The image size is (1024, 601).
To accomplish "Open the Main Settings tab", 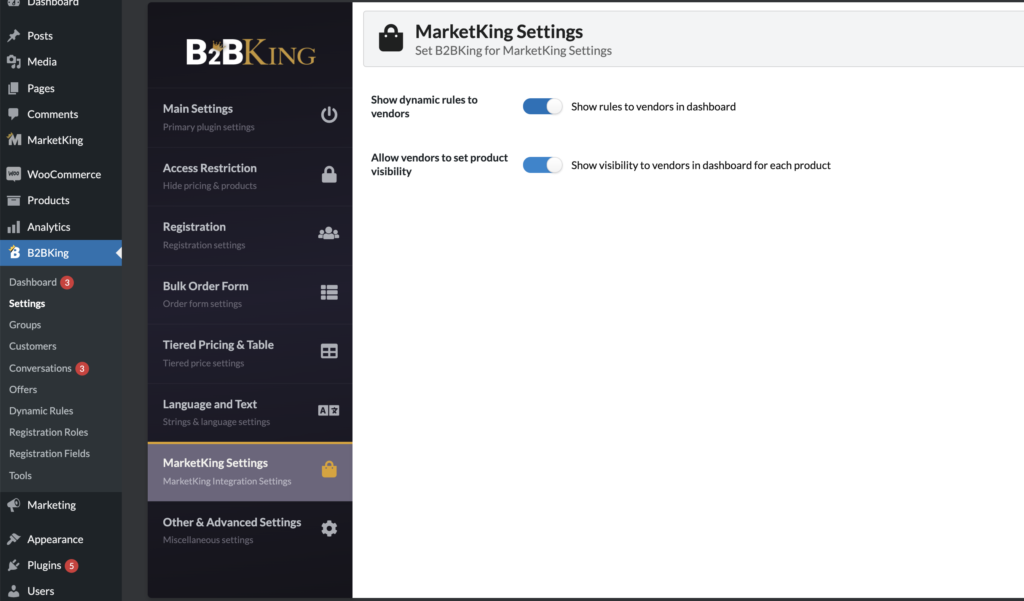I will click(x=250, y=117).
